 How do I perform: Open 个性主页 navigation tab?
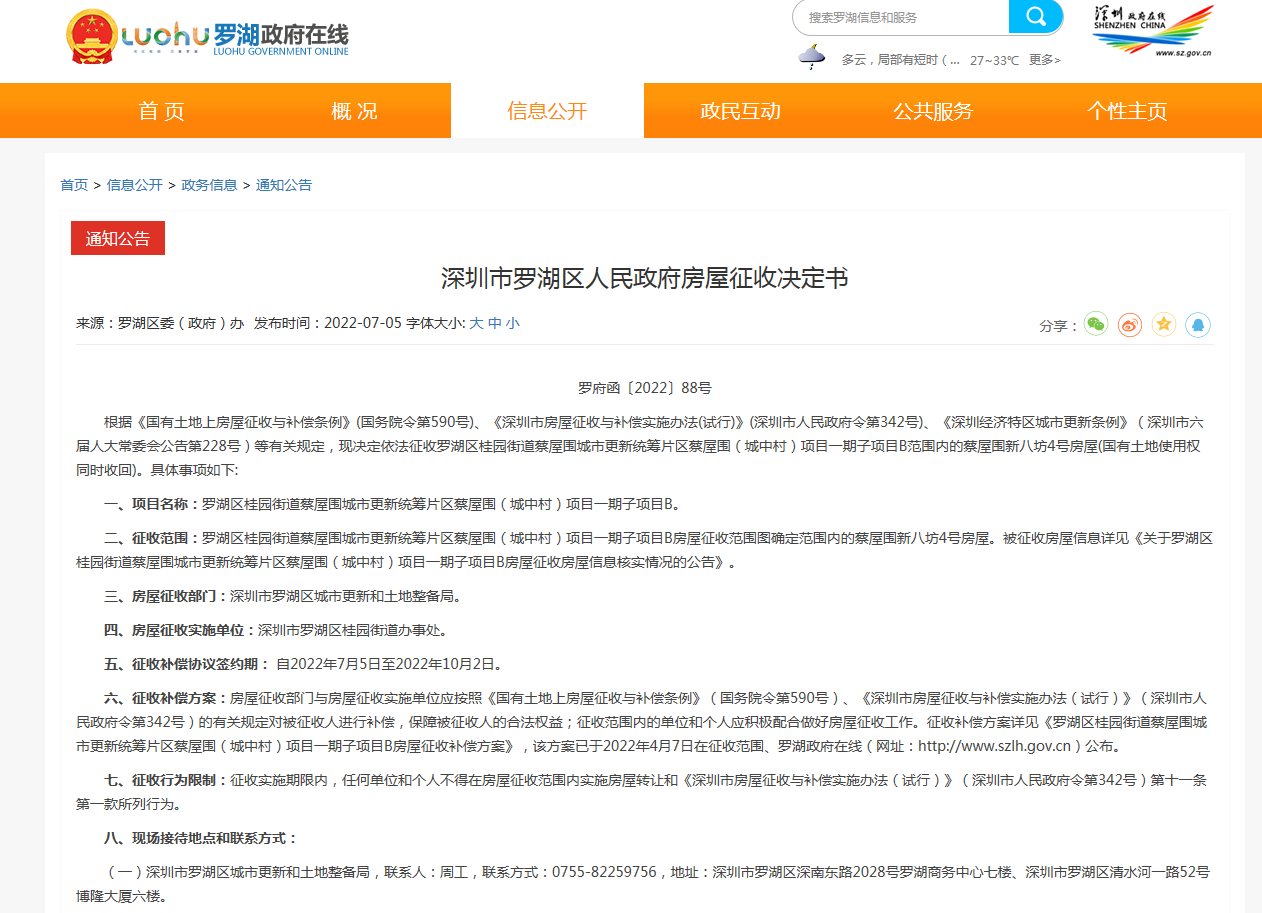(1127, 111)
